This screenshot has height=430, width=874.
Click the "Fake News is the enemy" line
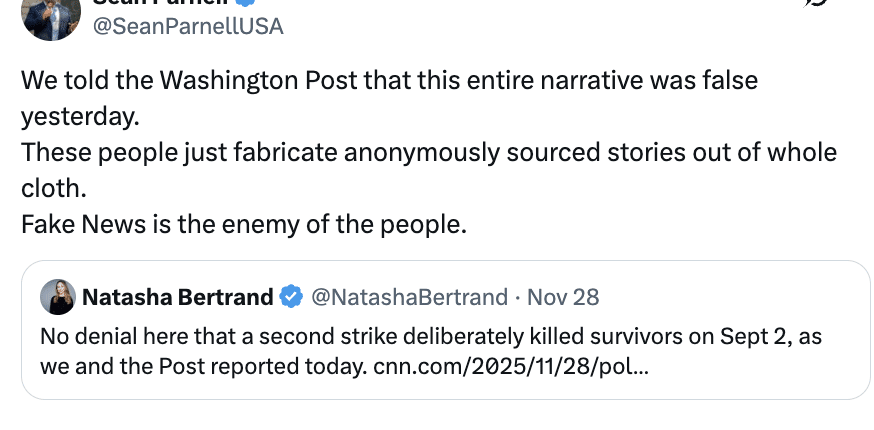[244, 225]
